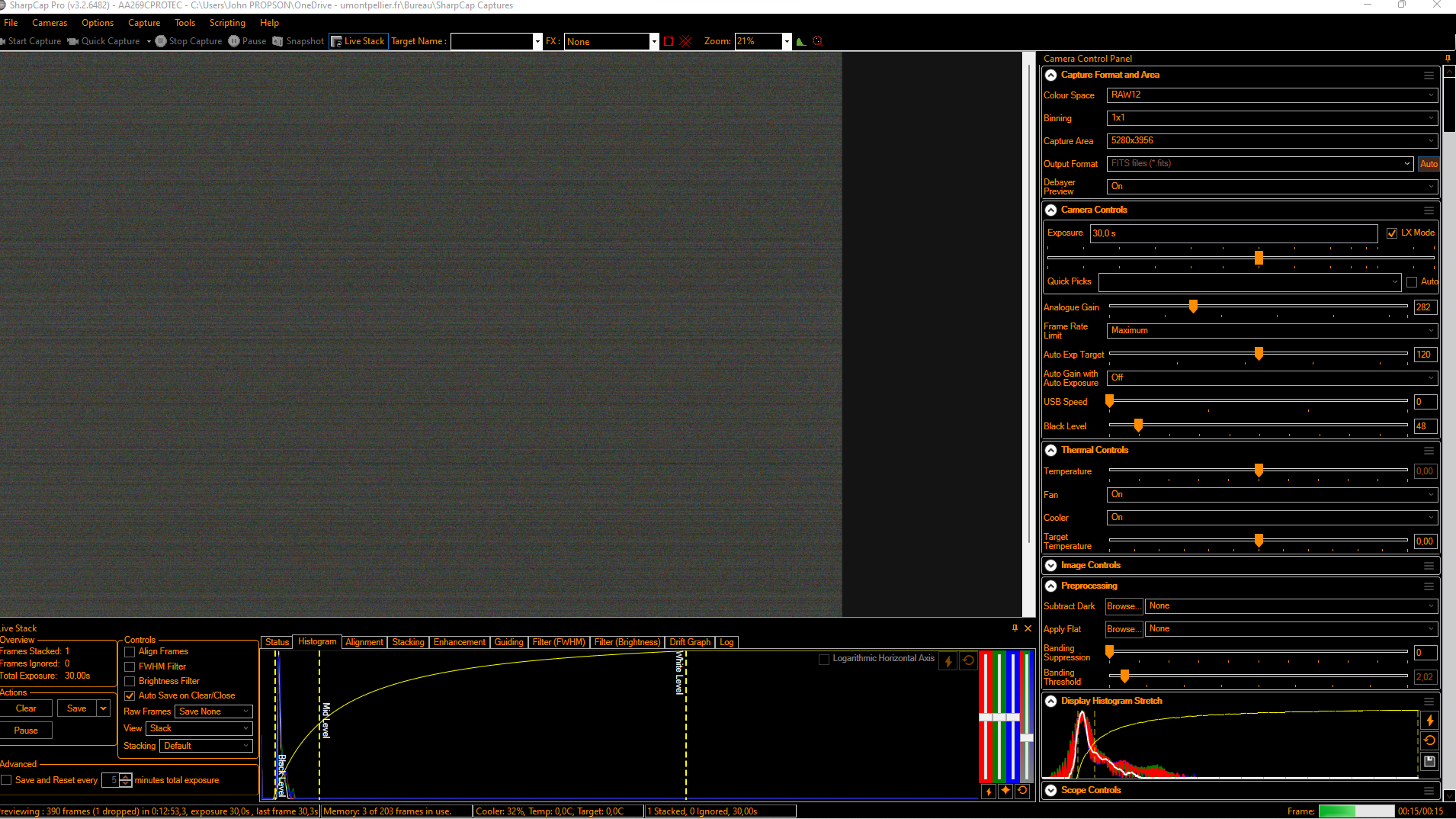This screenshot has width=1456, height=819.
Task: Take a Snapshot from the toolbar
Action: pyautogui.click(x=298, y=41)
